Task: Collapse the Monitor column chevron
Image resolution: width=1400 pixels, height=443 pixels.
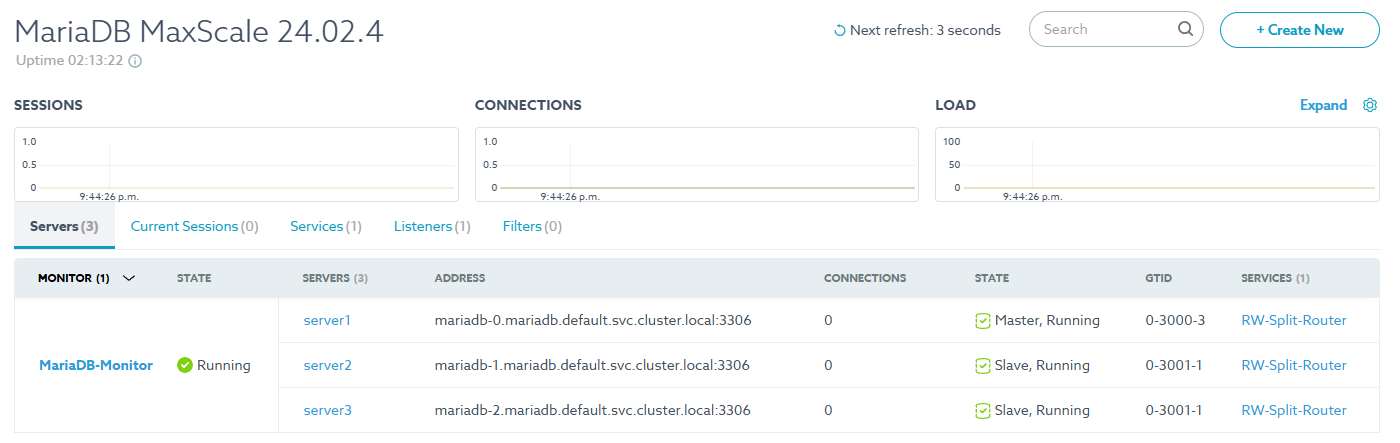Action: point(128,278)
